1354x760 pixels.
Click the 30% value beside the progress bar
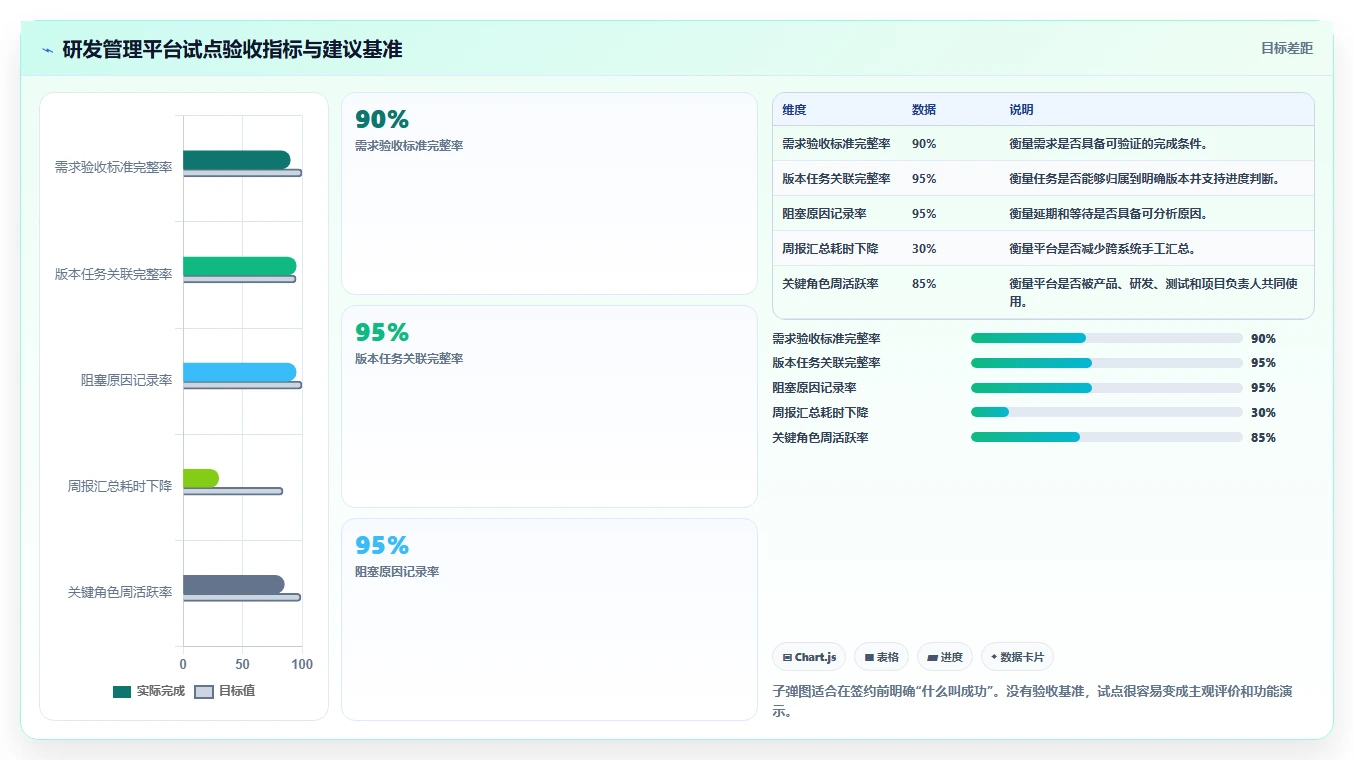click(x=1263, y=413)
